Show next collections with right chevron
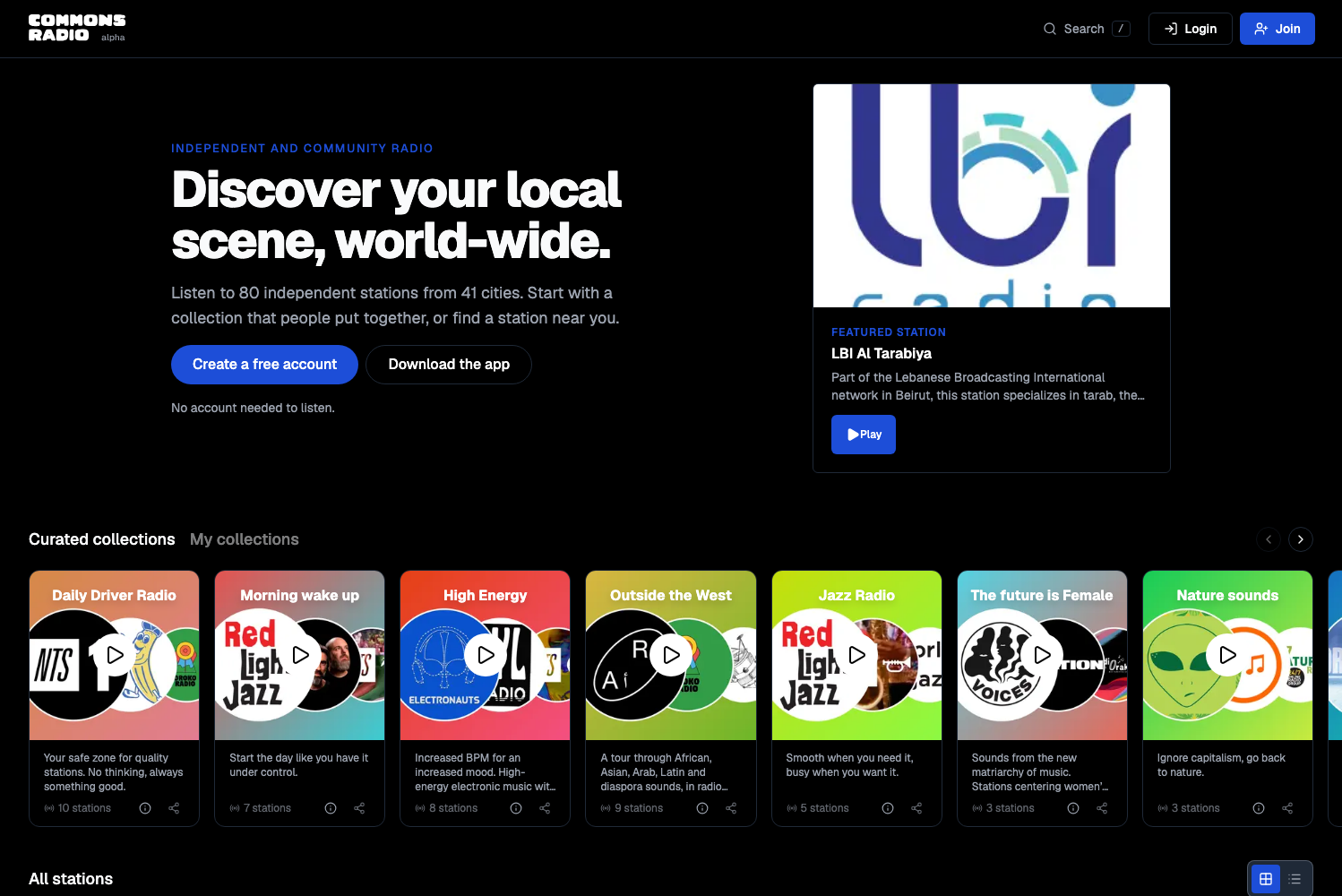 click(1301, 539)
